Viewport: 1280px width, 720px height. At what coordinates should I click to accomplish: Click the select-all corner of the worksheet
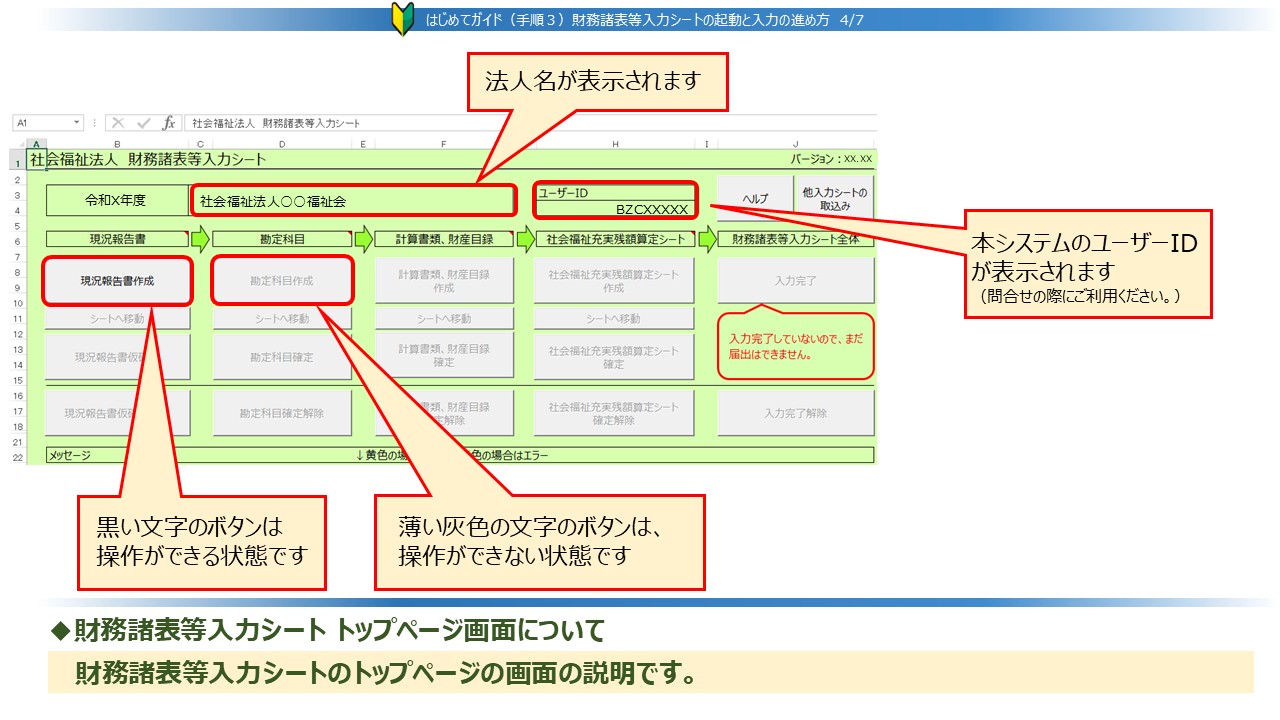(20, 144)
